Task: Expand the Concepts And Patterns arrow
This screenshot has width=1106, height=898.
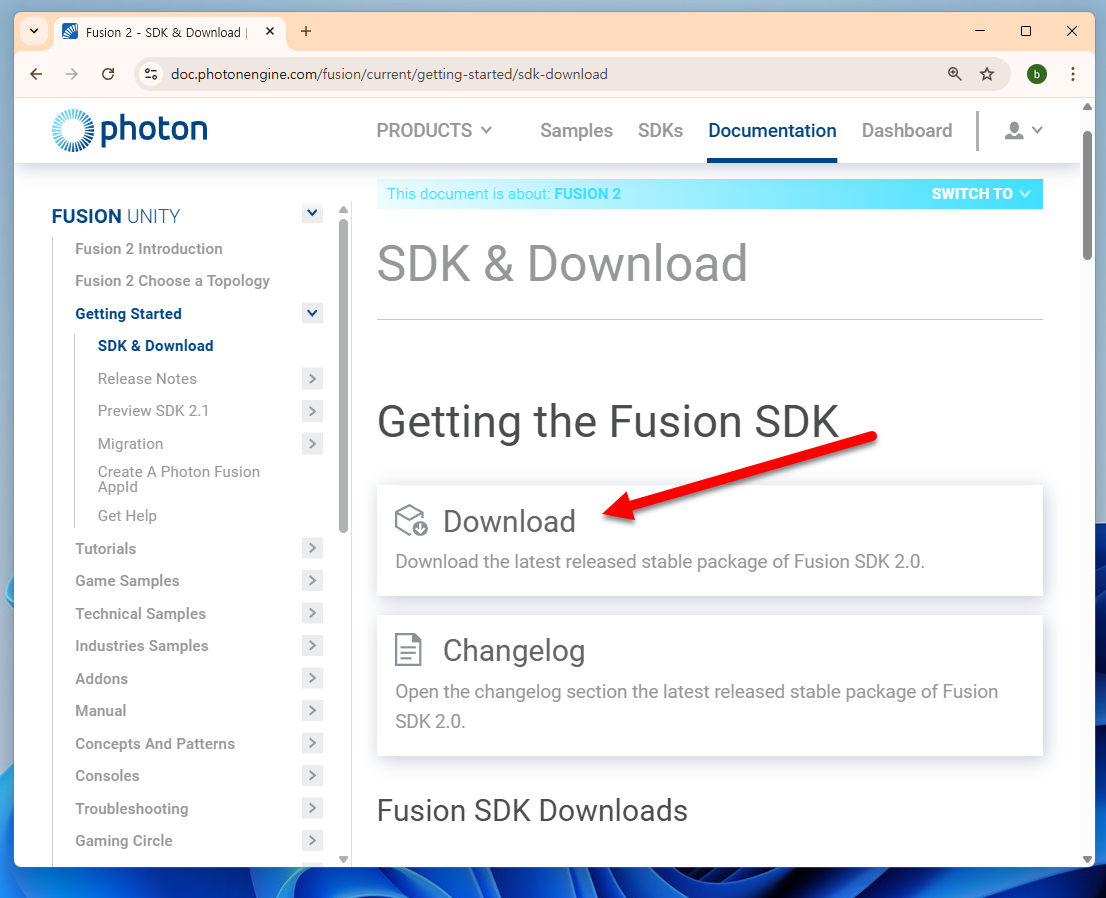Action: coord(312,743)
